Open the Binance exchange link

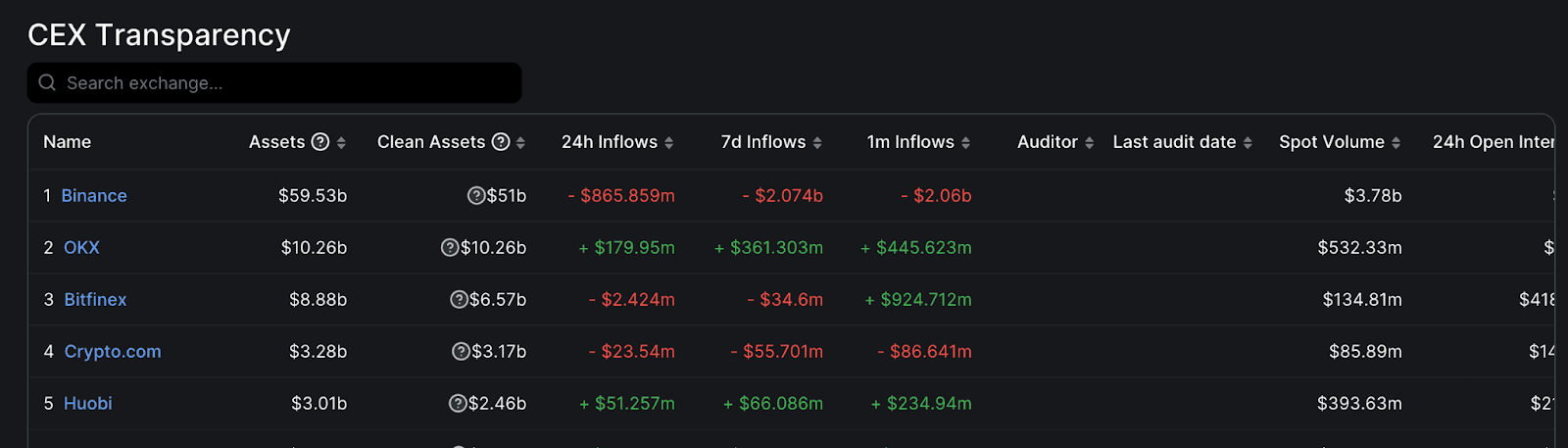[x=94, y=196]
